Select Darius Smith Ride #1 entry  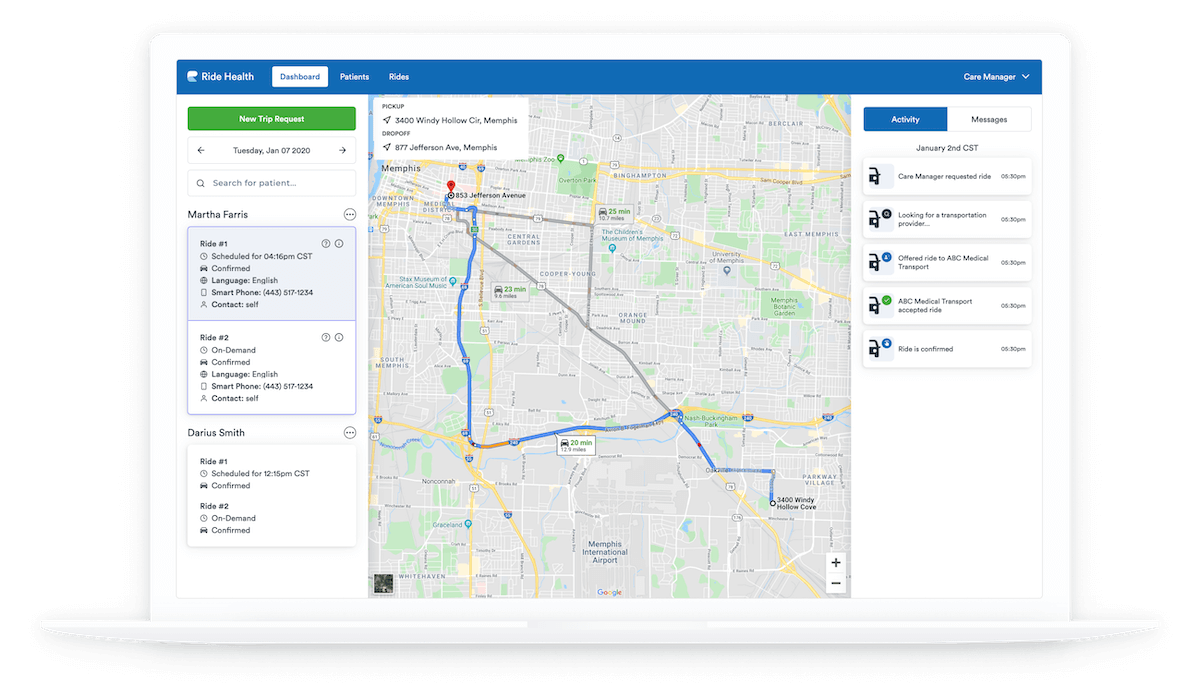pyautogui.click(x=271, y=473)
